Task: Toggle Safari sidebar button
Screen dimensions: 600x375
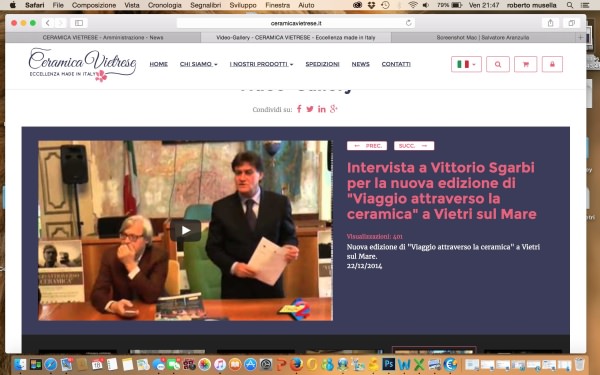Action: click(x=79, y=23)
